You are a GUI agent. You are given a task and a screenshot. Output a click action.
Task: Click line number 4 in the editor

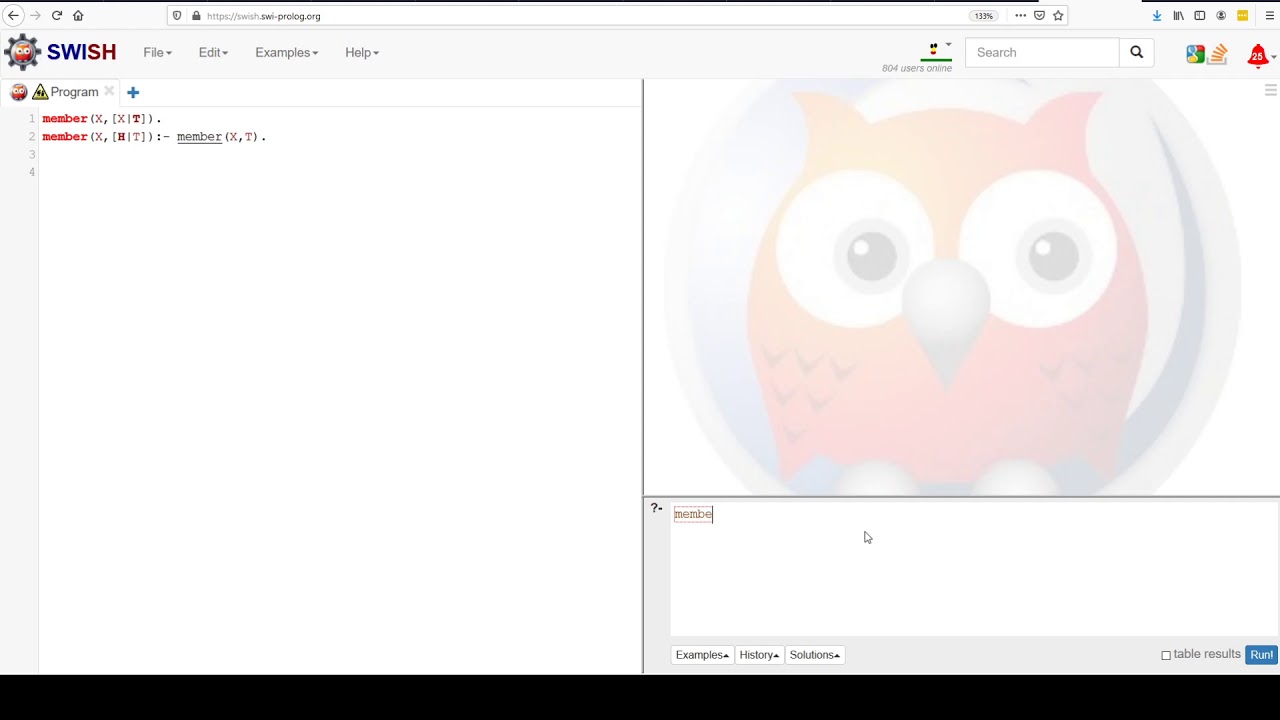point(32,172)
